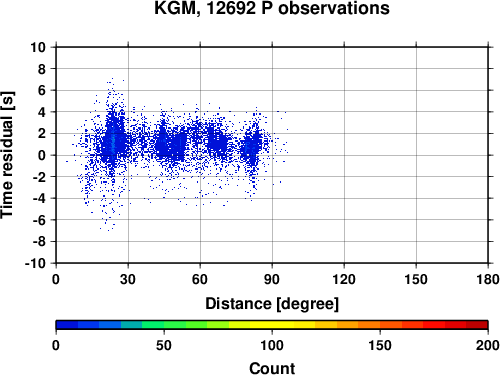Click the y-axis tick label 0
This screenshot has height=375, width=500.
tap(42, 155)
